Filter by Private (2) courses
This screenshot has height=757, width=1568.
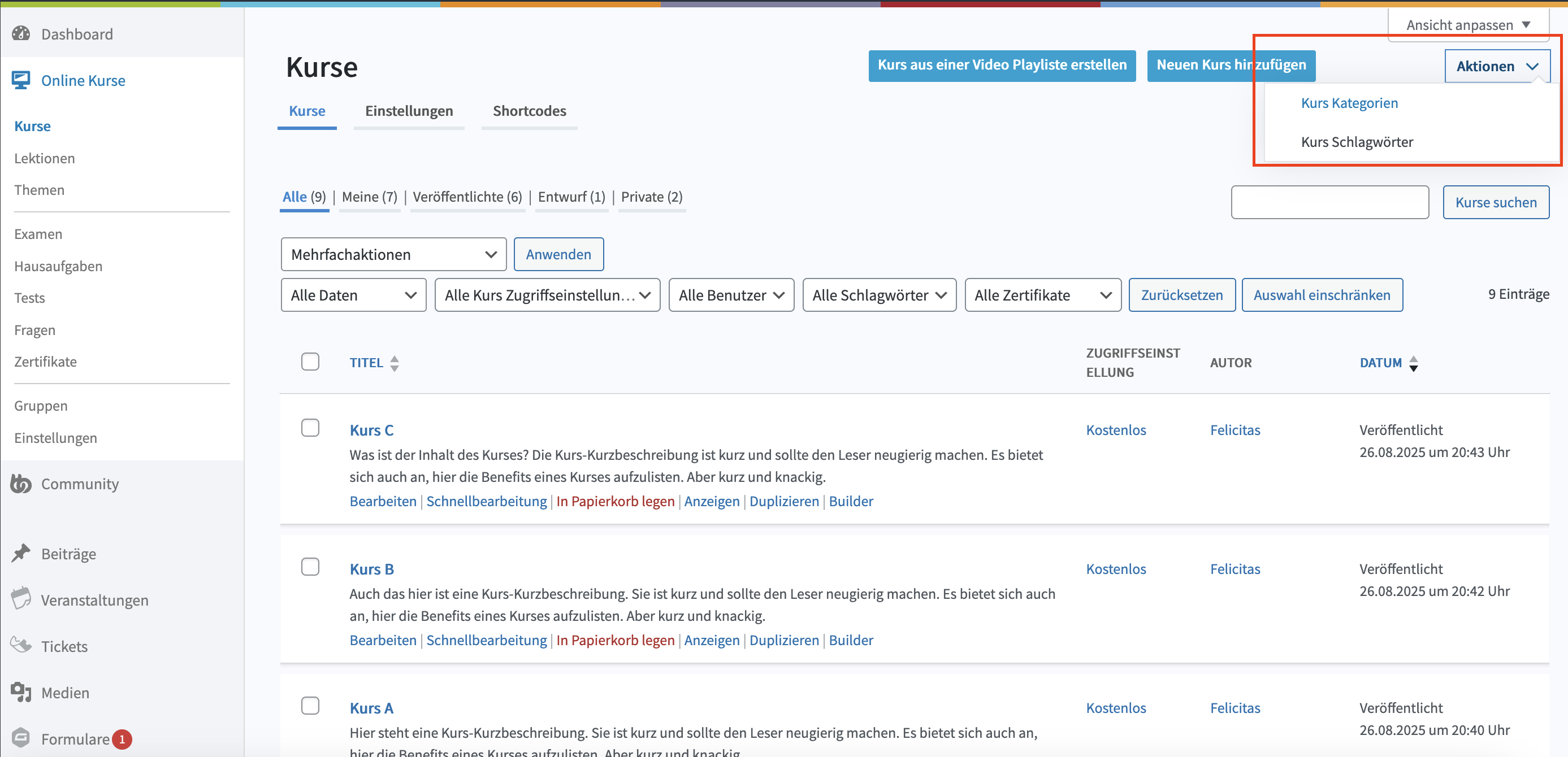[651, 197]
